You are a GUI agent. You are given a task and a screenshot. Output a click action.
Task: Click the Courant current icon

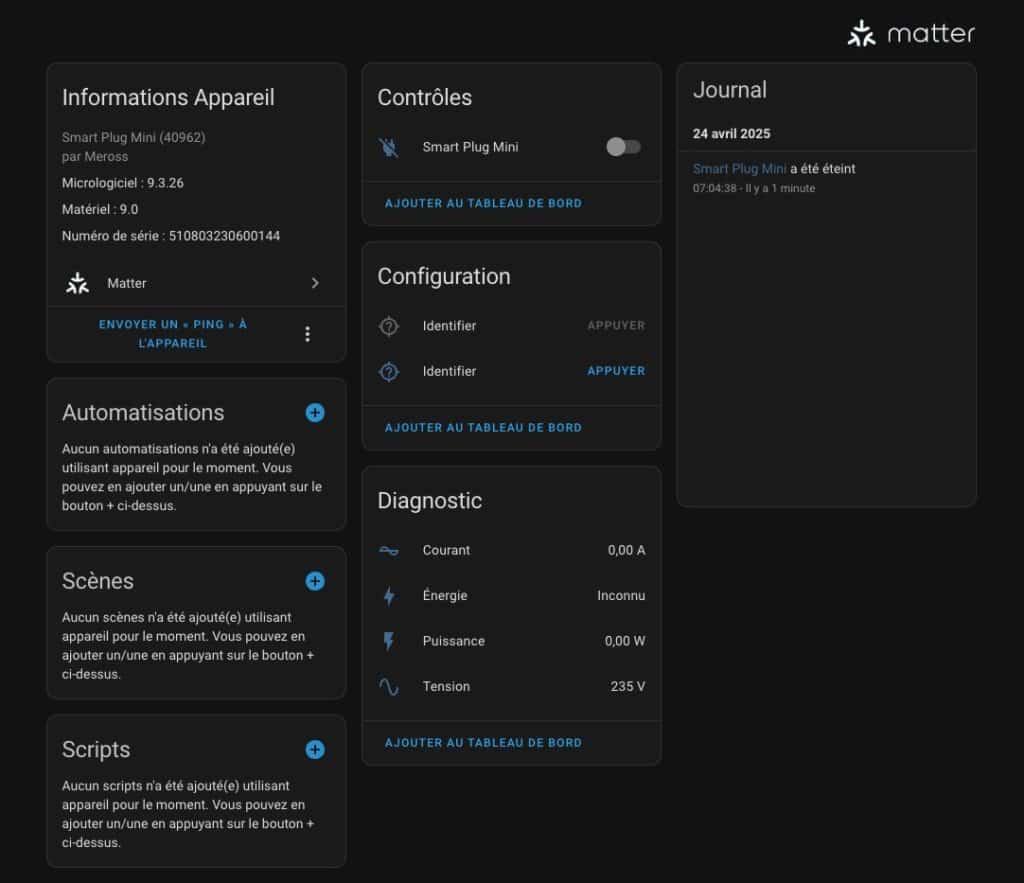[389, 551]
